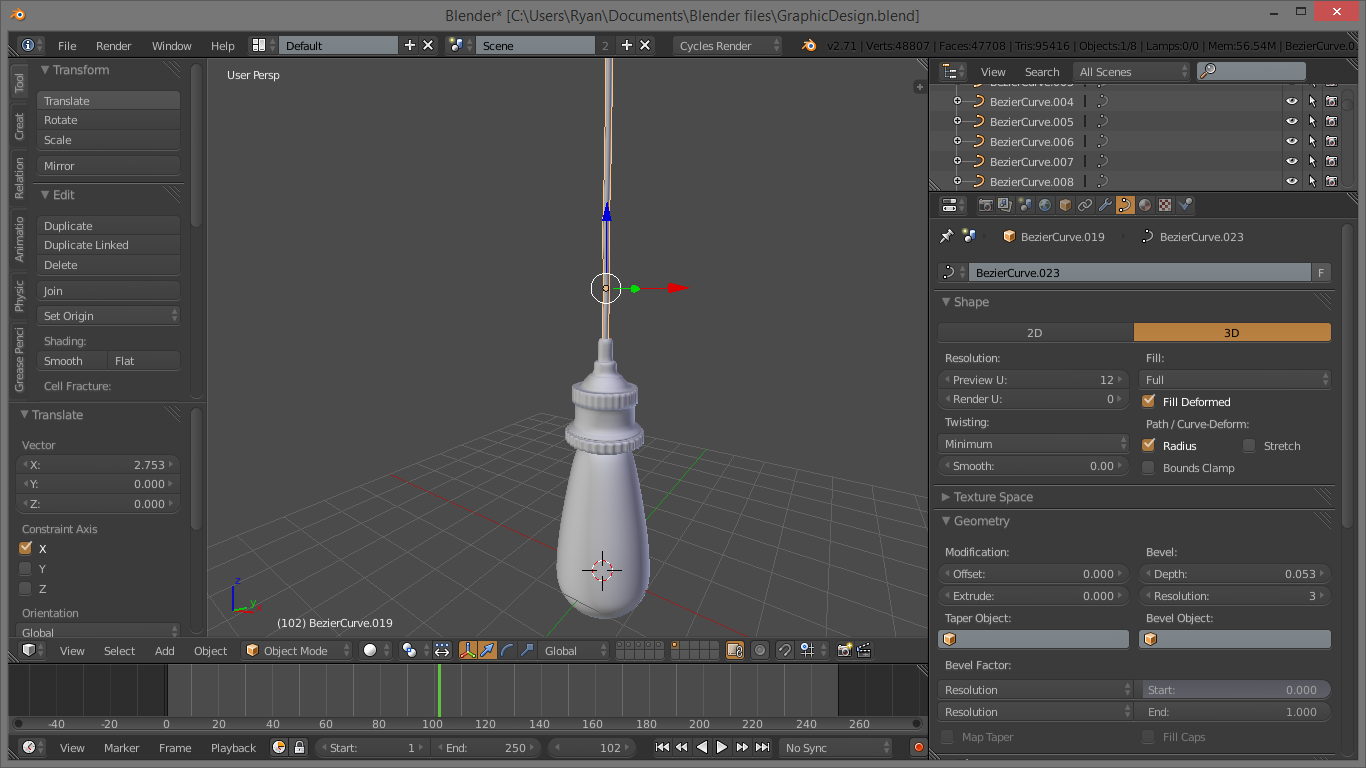Open the Scene properties tab
This screenshot has height=768, width=1366.
coord(1025,205)
